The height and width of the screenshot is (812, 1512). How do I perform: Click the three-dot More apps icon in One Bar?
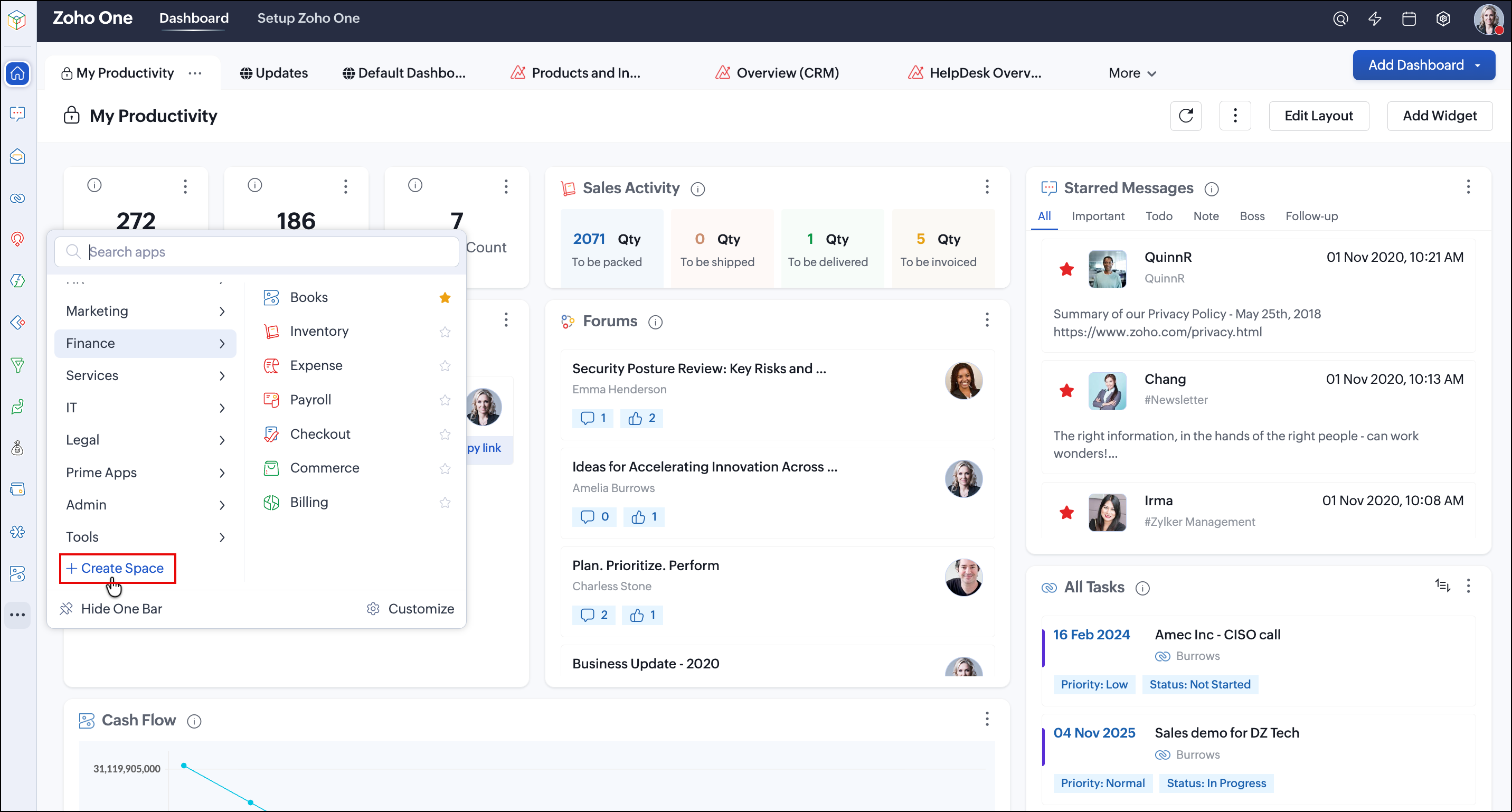[x=17, y=615]
